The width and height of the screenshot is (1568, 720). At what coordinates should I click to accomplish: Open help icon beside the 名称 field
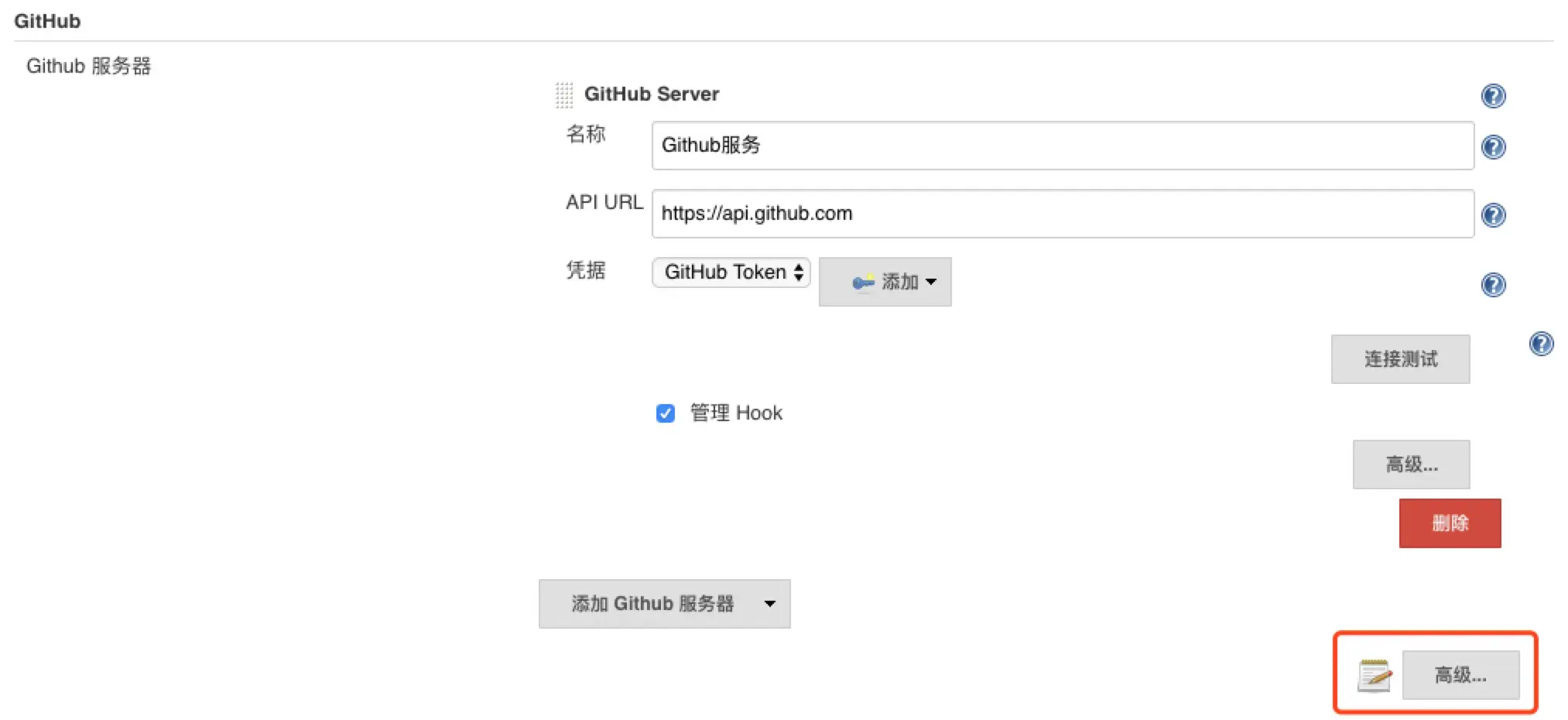(1493, 147)
